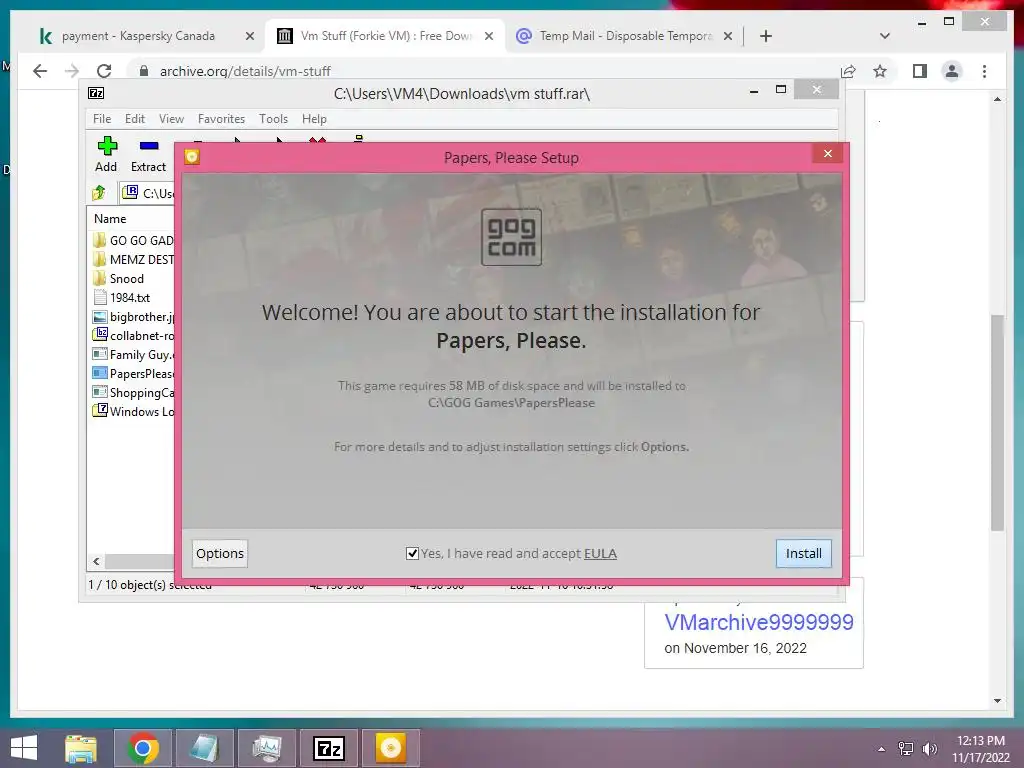
Task: Click the GOG installer taskbar icon
Action: 391,748
